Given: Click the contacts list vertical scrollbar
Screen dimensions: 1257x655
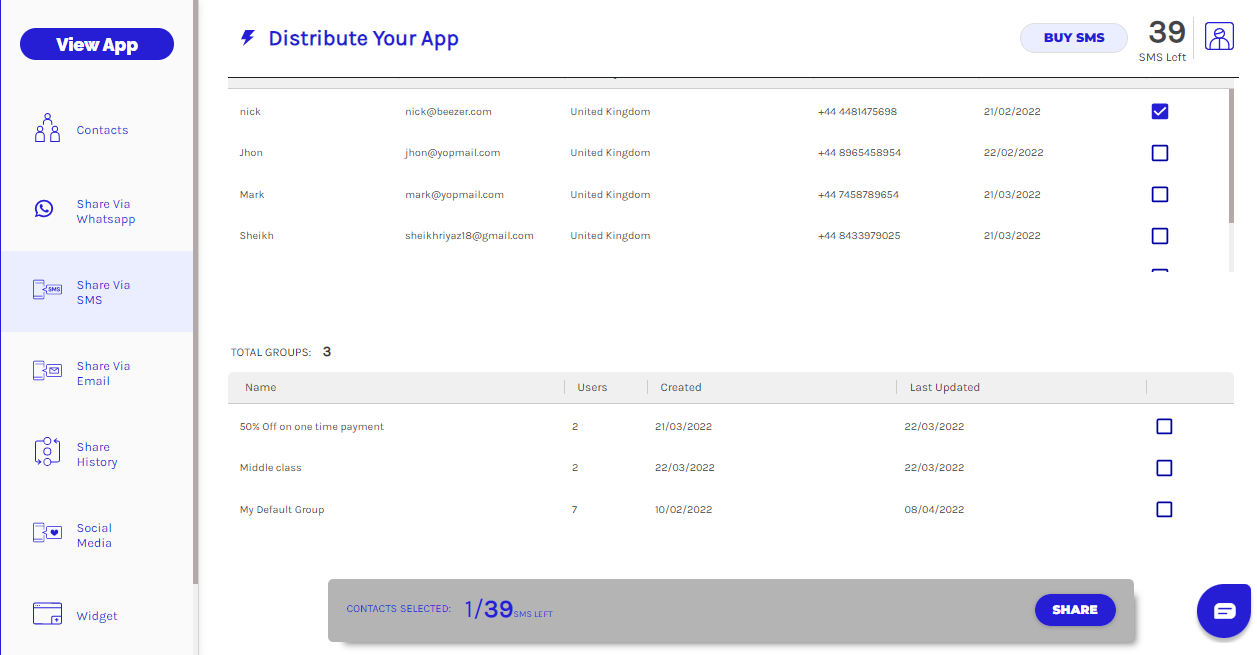Looking at the screenshot, I should tap(1230, 155).
